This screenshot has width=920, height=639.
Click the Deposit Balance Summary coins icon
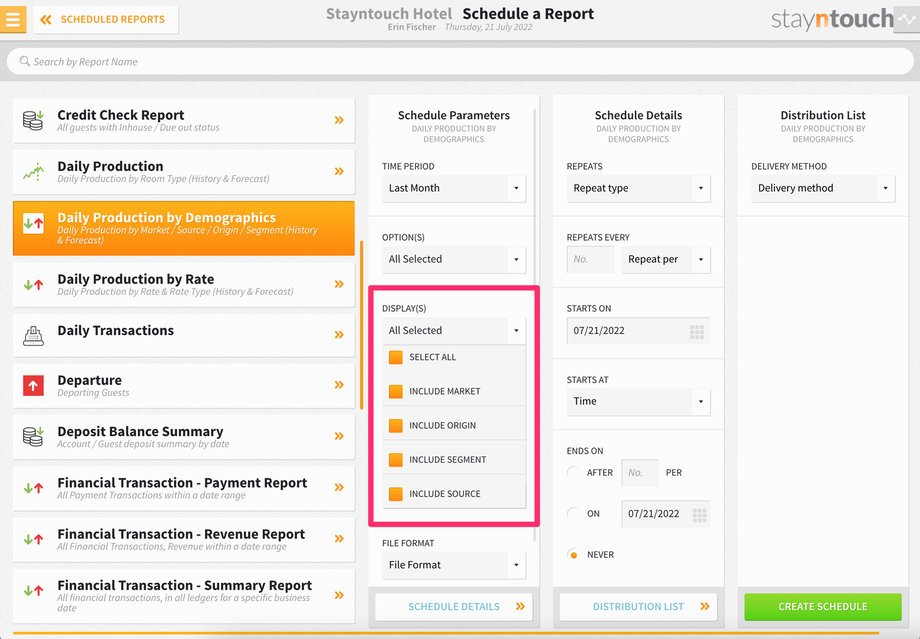[33, 437]
